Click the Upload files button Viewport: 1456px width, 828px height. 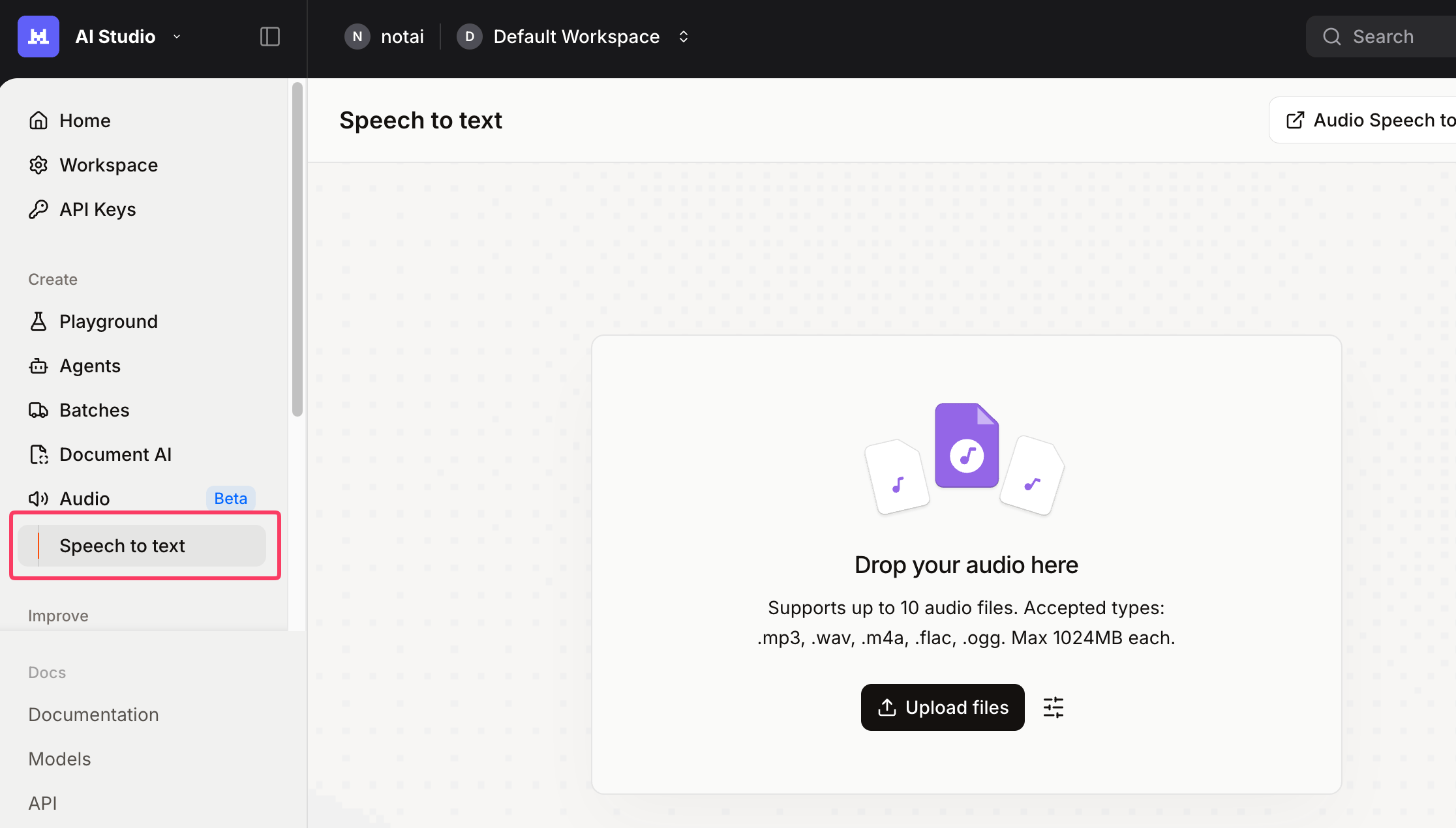point(943,707)
